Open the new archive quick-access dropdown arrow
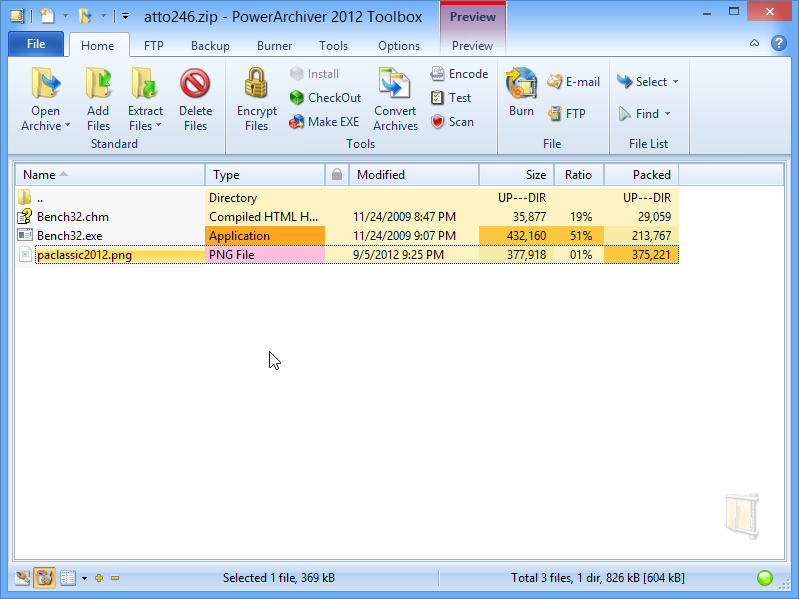 tap(65, 16)
